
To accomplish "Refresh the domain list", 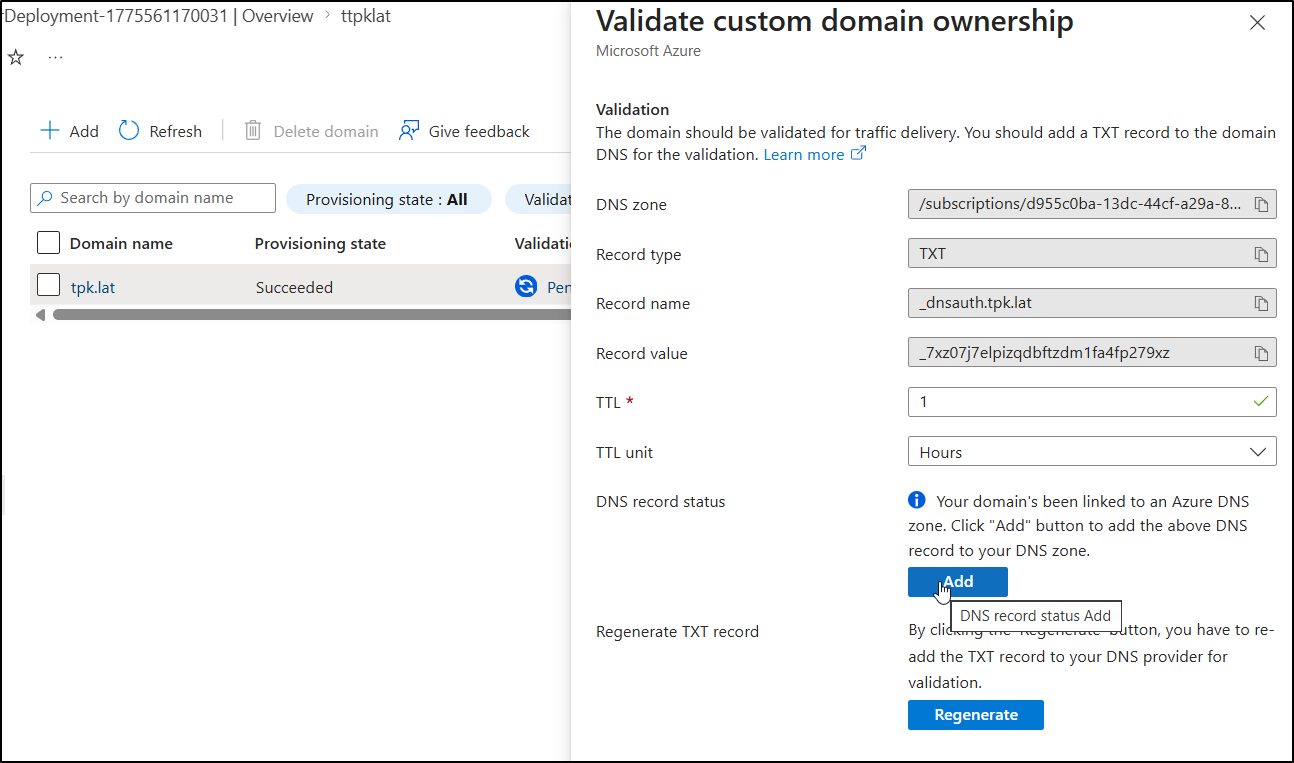I will point(160,131).
